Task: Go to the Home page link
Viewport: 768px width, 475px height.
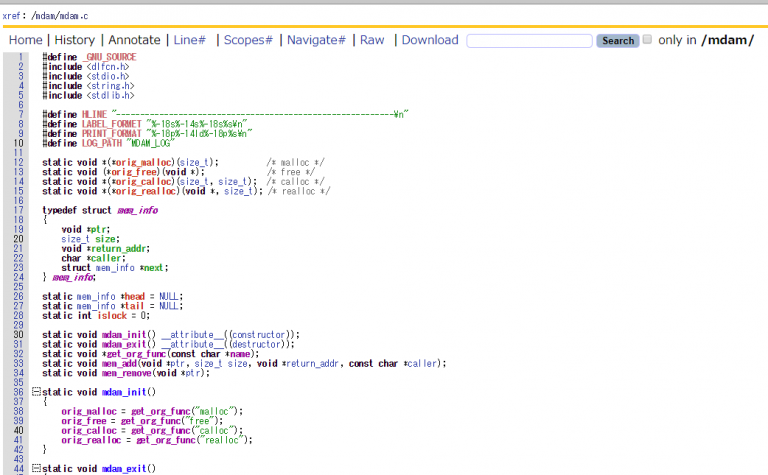Action: coord(26,40)
